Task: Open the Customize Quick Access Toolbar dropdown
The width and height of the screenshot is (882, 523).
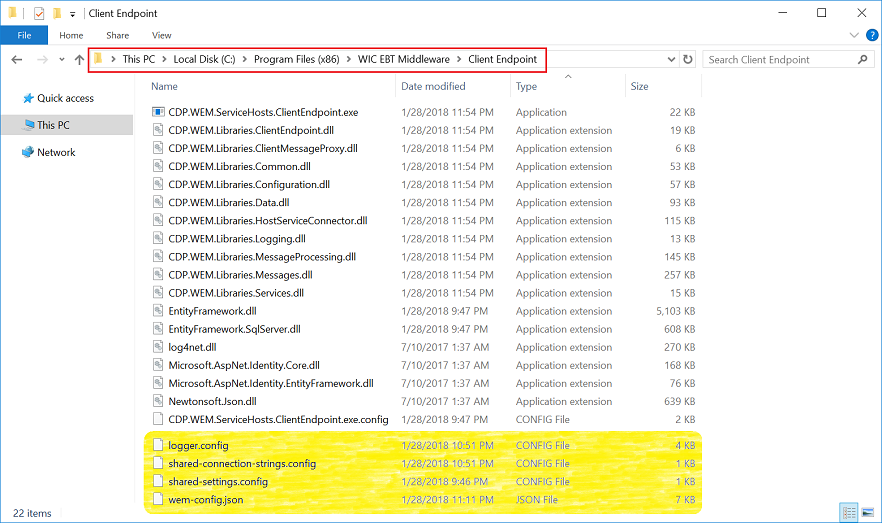Action: pos(73,14)
